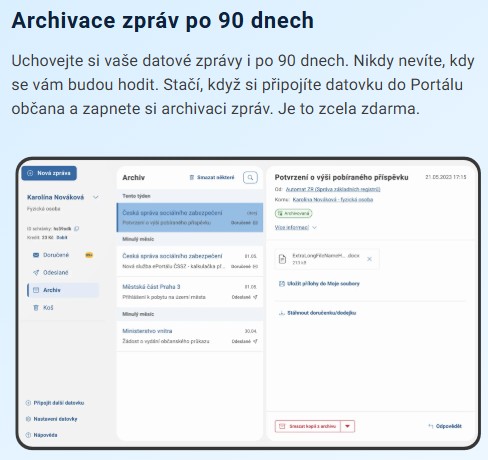Copy the ID schránky using copy icon
The height and width of the screenshot is (460, 488).
pos(77,229)
